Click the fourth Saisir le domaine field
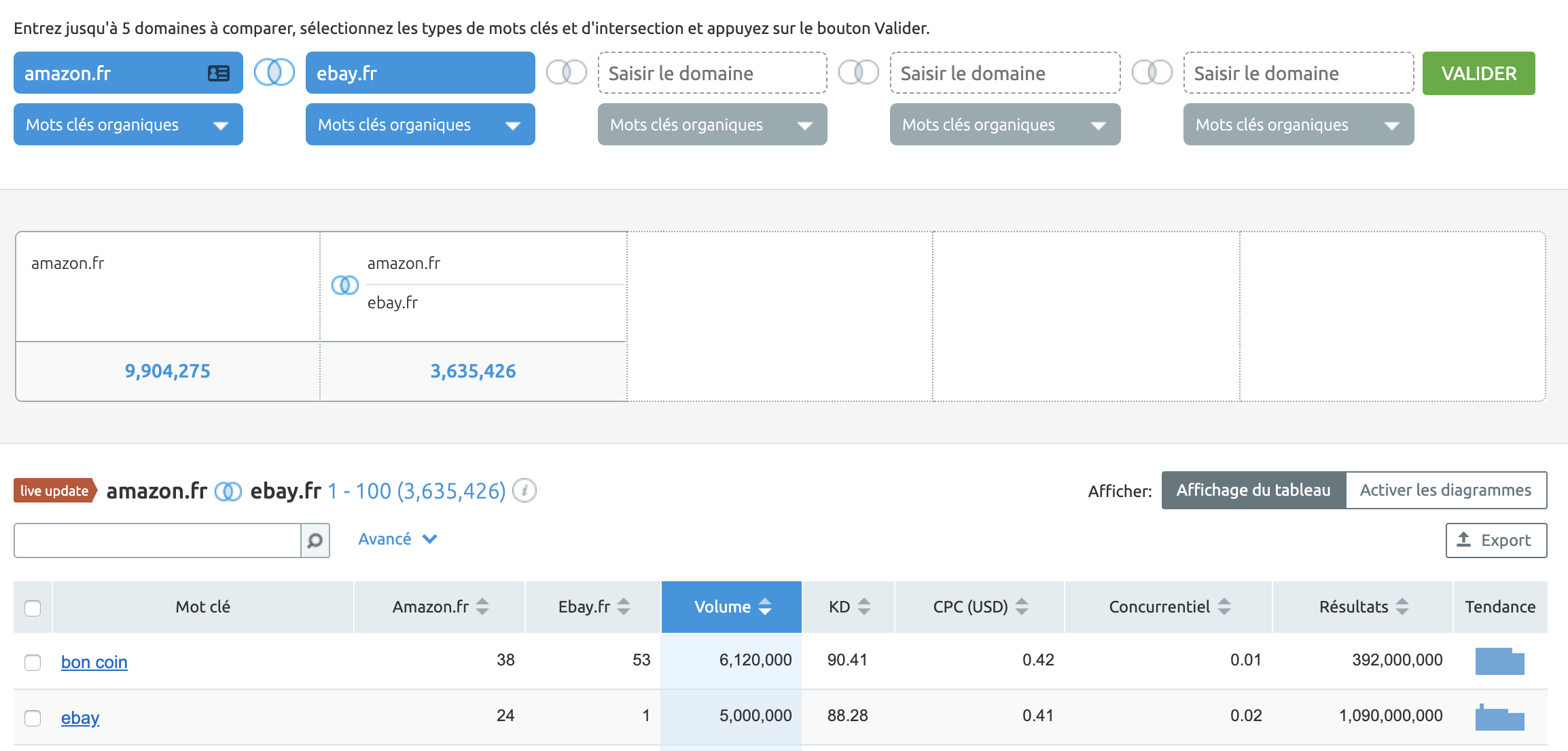This screenshot has height=751, width=1568. pos(1005,73)
